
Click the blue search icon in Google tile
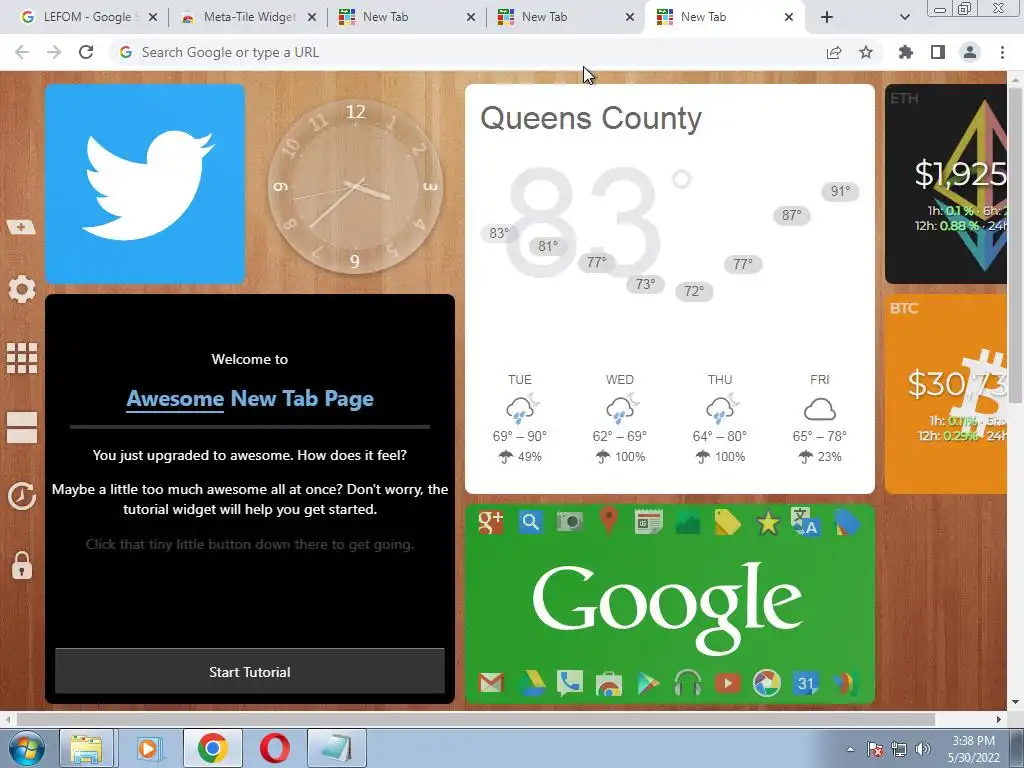(x=530, y=522)
